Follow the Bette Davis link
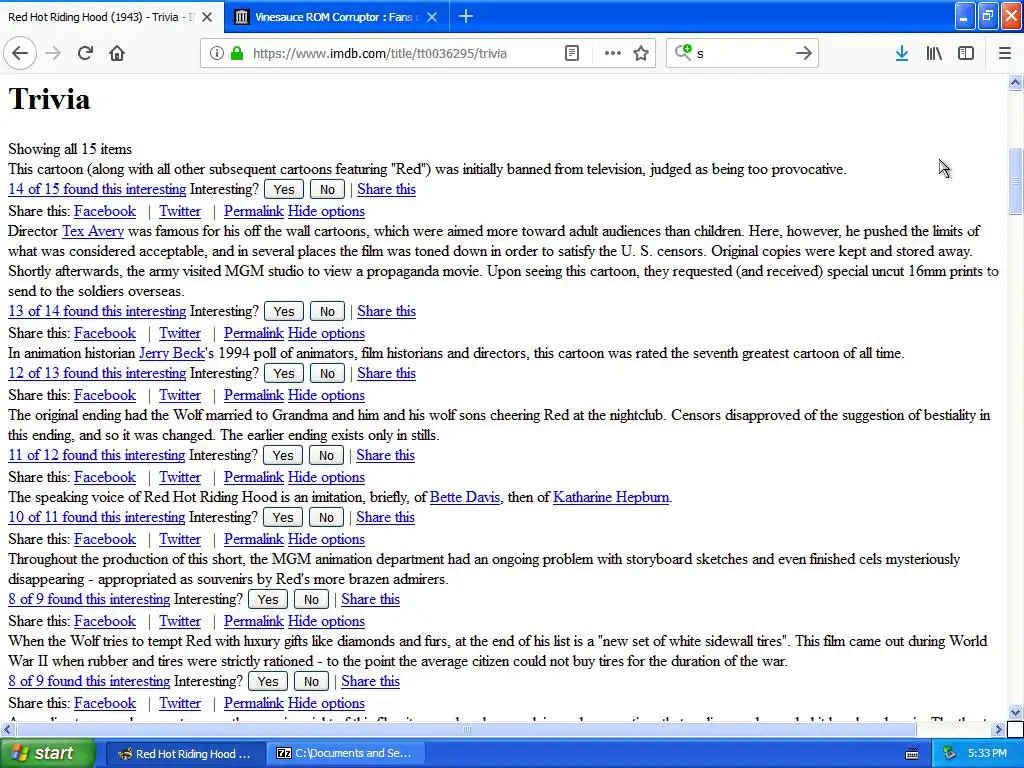The height and width of the screenshot is (768, 1024). 465,497
